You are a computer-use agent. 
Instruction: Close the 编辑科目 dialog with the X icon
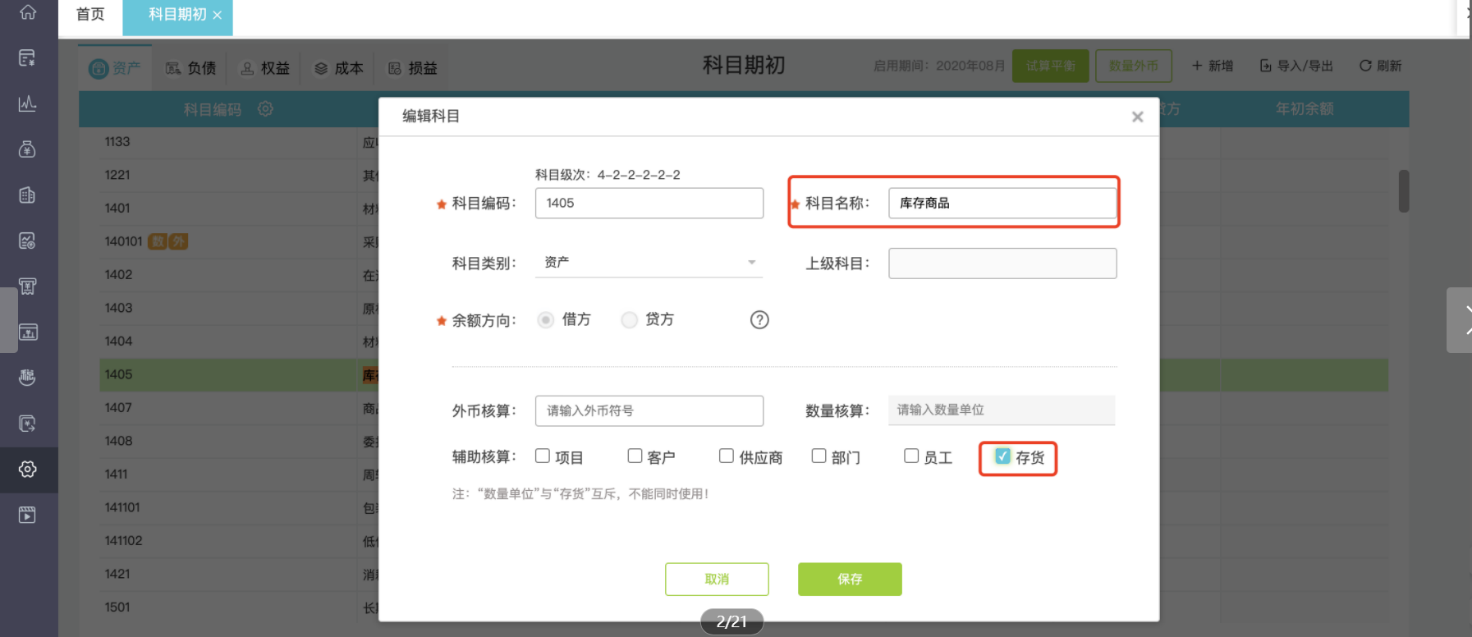tap(1137, 117)
